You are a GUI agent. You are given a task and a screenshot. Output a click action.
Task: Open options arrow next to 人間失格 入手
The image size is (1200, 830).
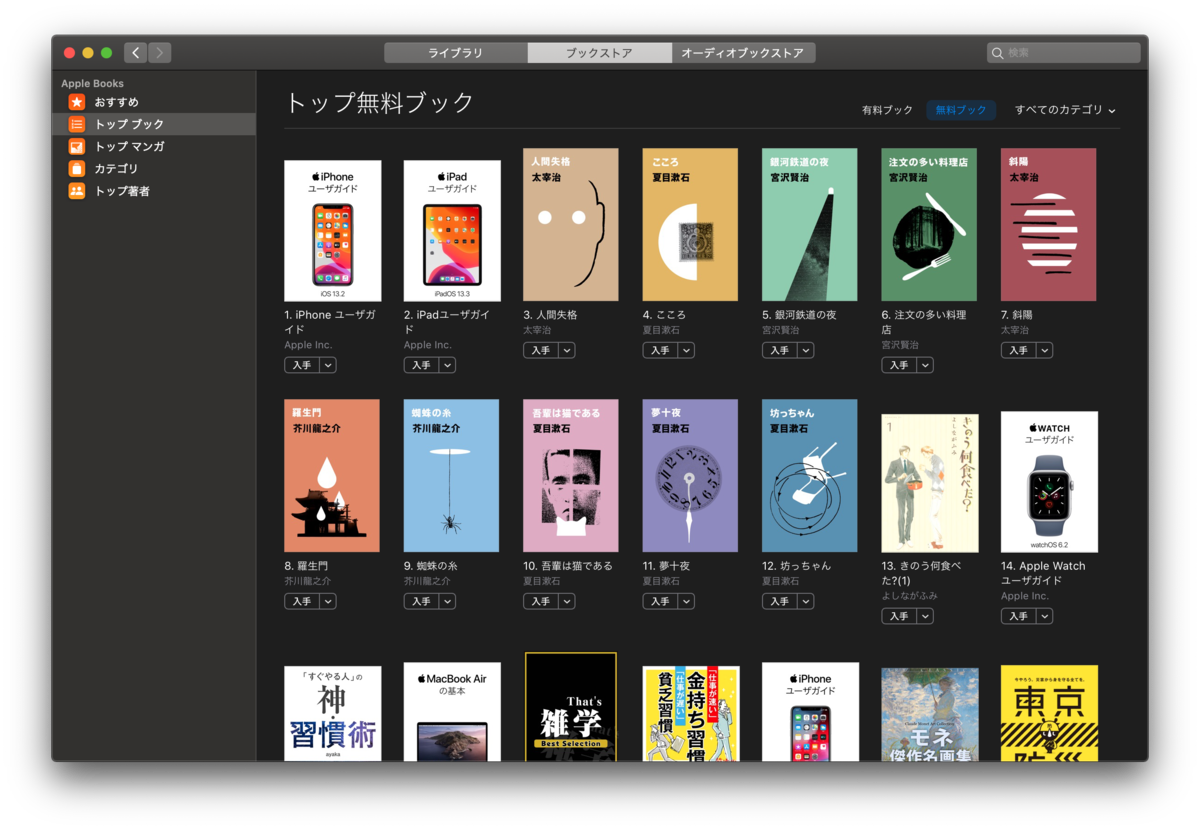point(567,350)
